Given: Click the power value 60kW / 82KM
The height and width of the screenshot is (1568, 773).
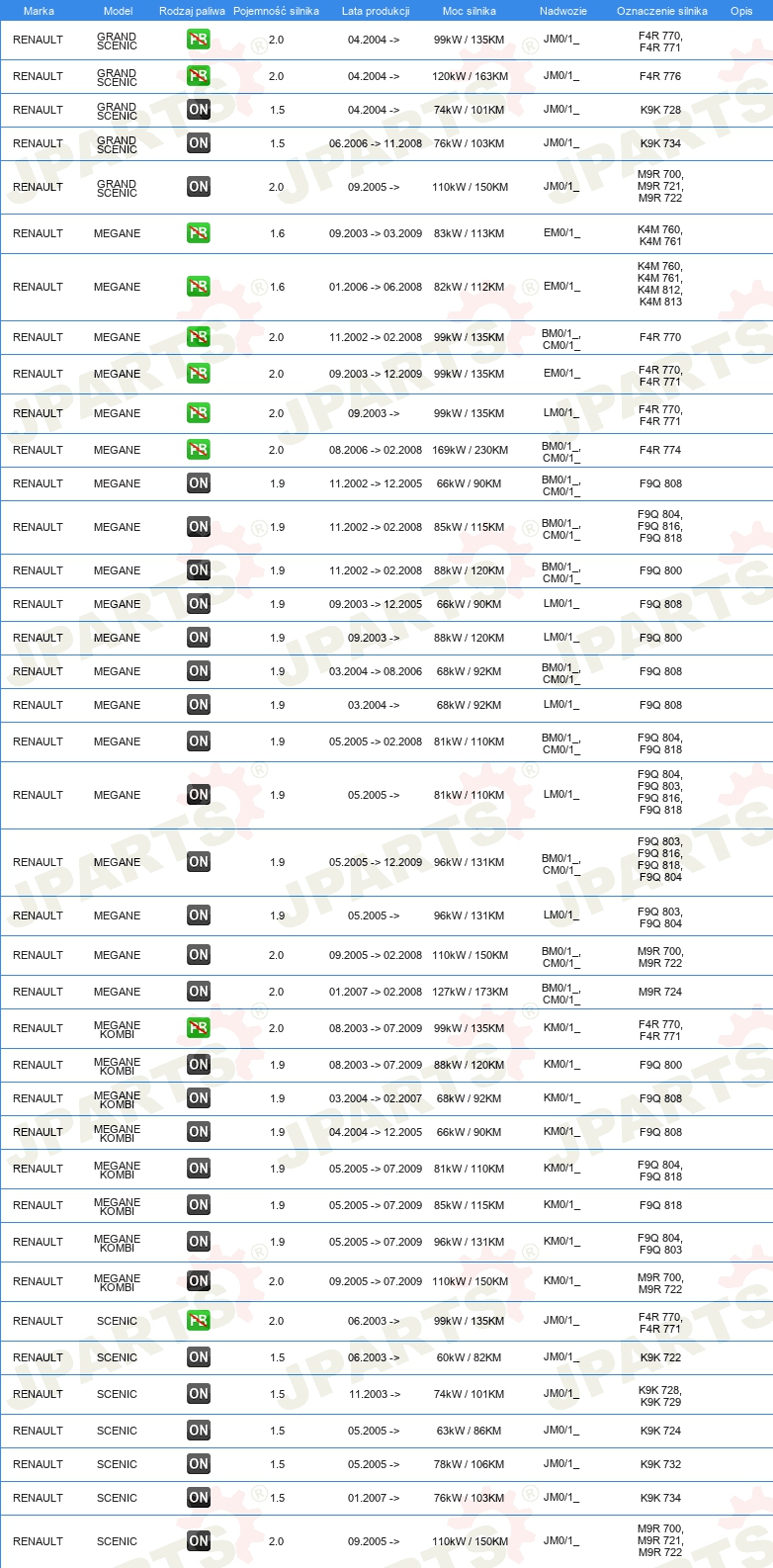Looking at the screenshot, I should tap(470, 1357).
